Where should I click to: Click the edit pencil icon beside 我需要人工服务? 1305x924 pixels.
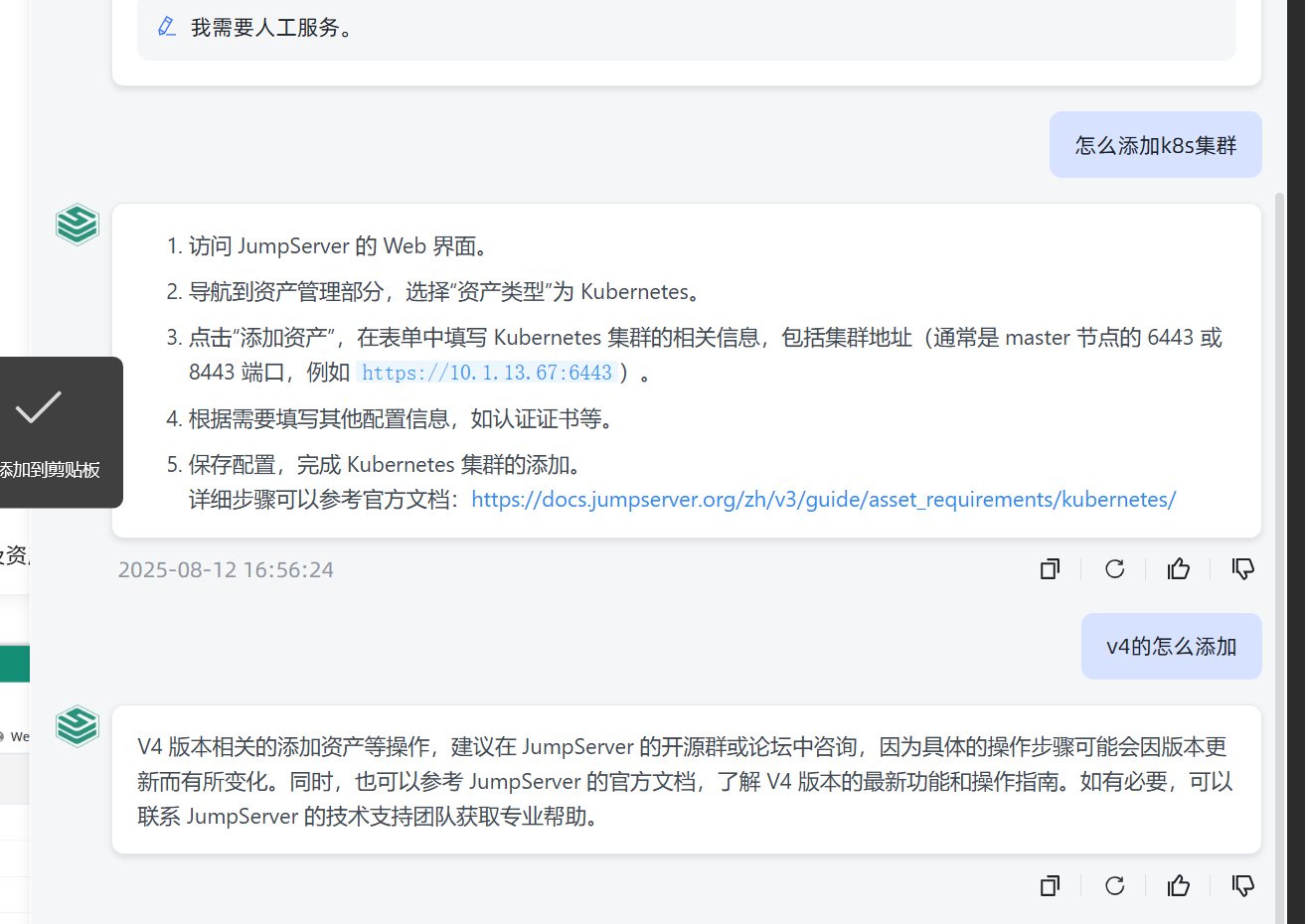[167, 27]
